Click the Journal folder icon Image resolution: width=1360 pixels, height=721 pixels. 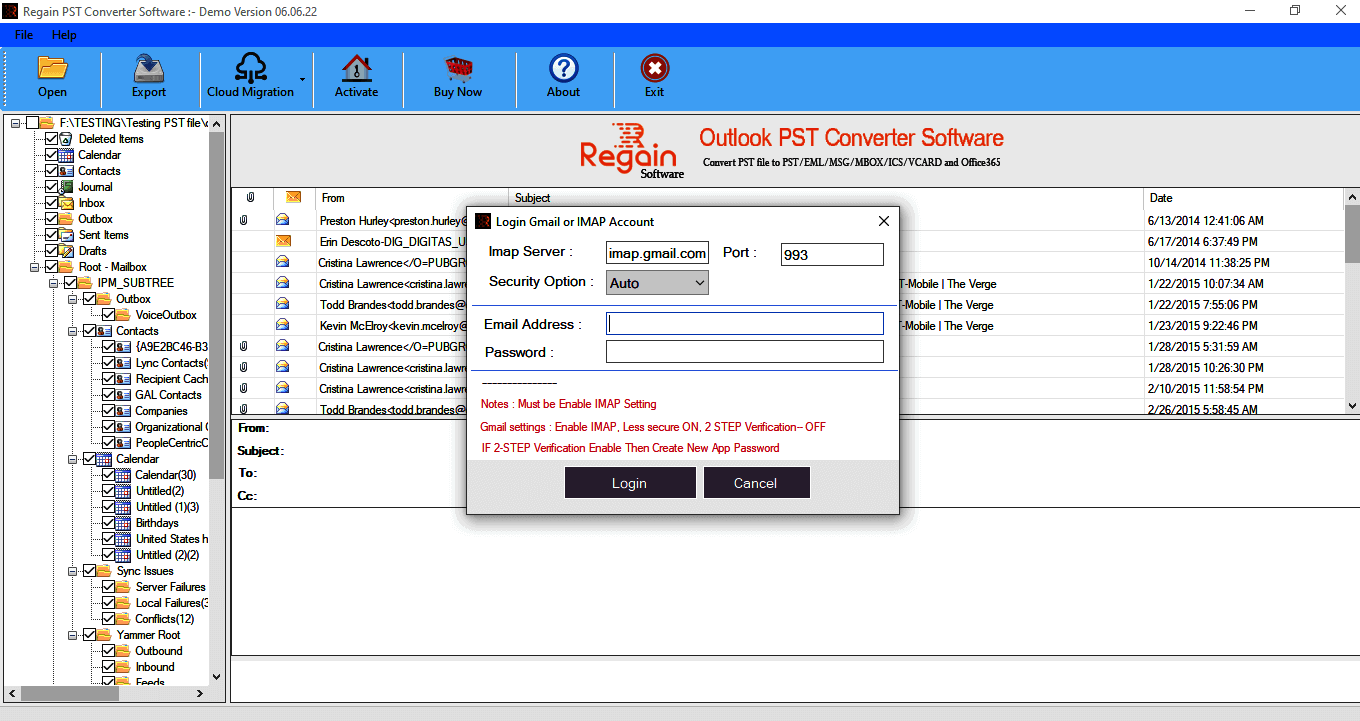tap(68, 187)
